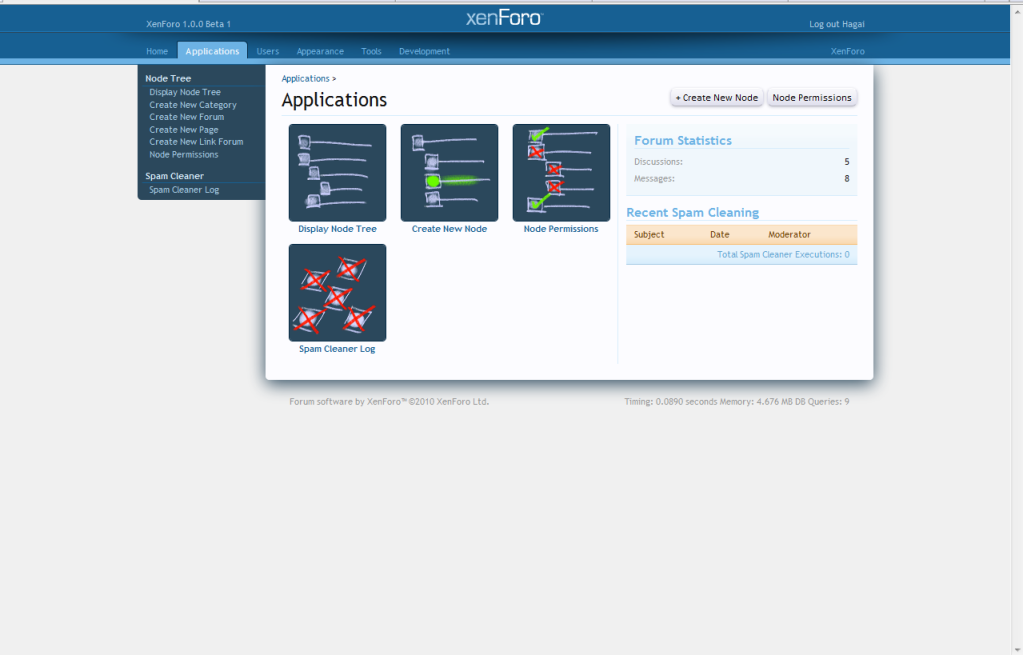
Task: Click the Node Permissions caption under tile
Action: pyautogui.click(x=561, y=229)
